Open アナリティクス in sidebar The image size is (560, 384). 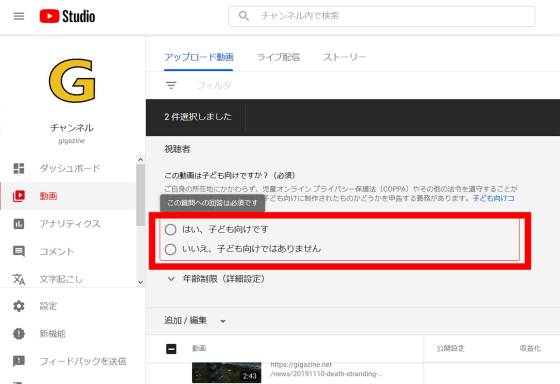click(x=68, y=224)
